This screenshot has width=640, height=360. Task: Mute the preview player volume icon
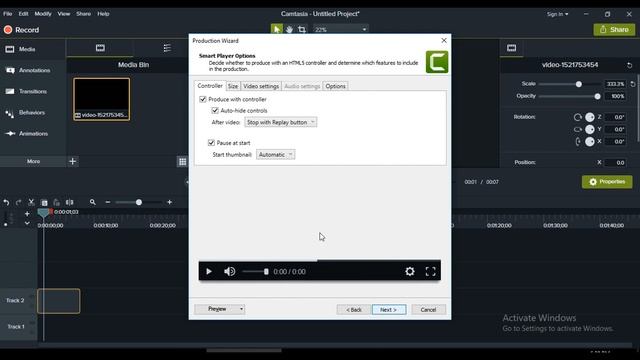pos(229,271)
